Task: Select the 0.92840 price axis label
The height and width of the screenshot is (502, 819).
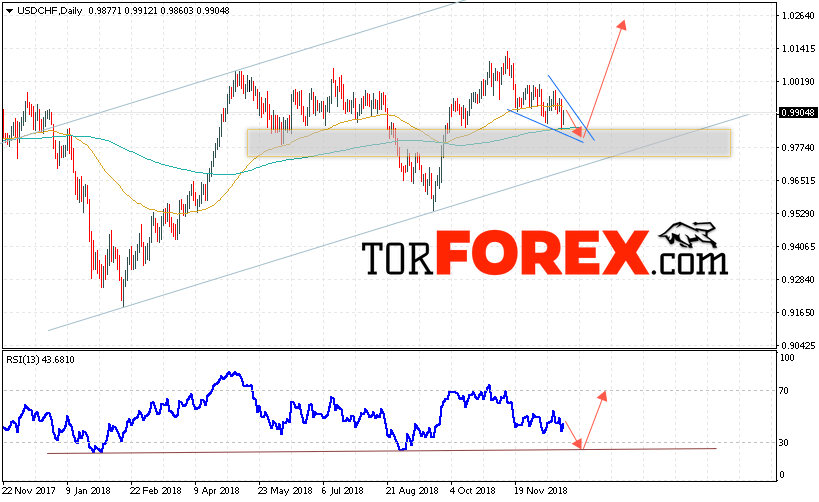Action: click(x=798, y=279)
